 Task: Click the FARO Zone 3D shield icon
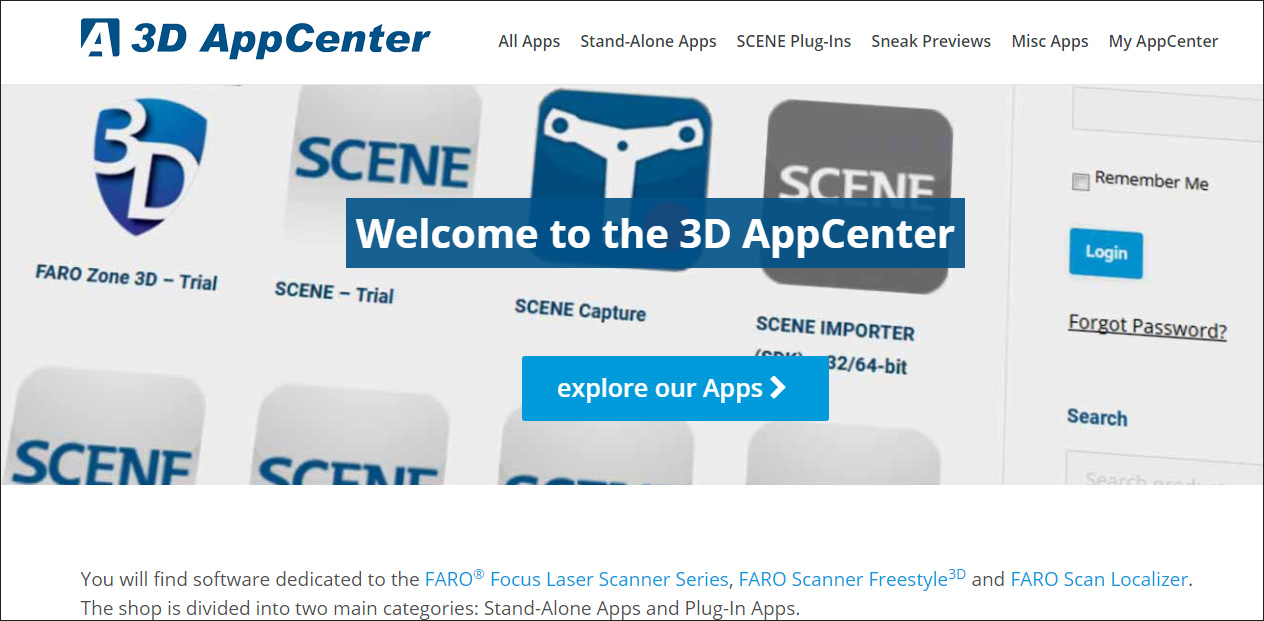click(150, 166)
